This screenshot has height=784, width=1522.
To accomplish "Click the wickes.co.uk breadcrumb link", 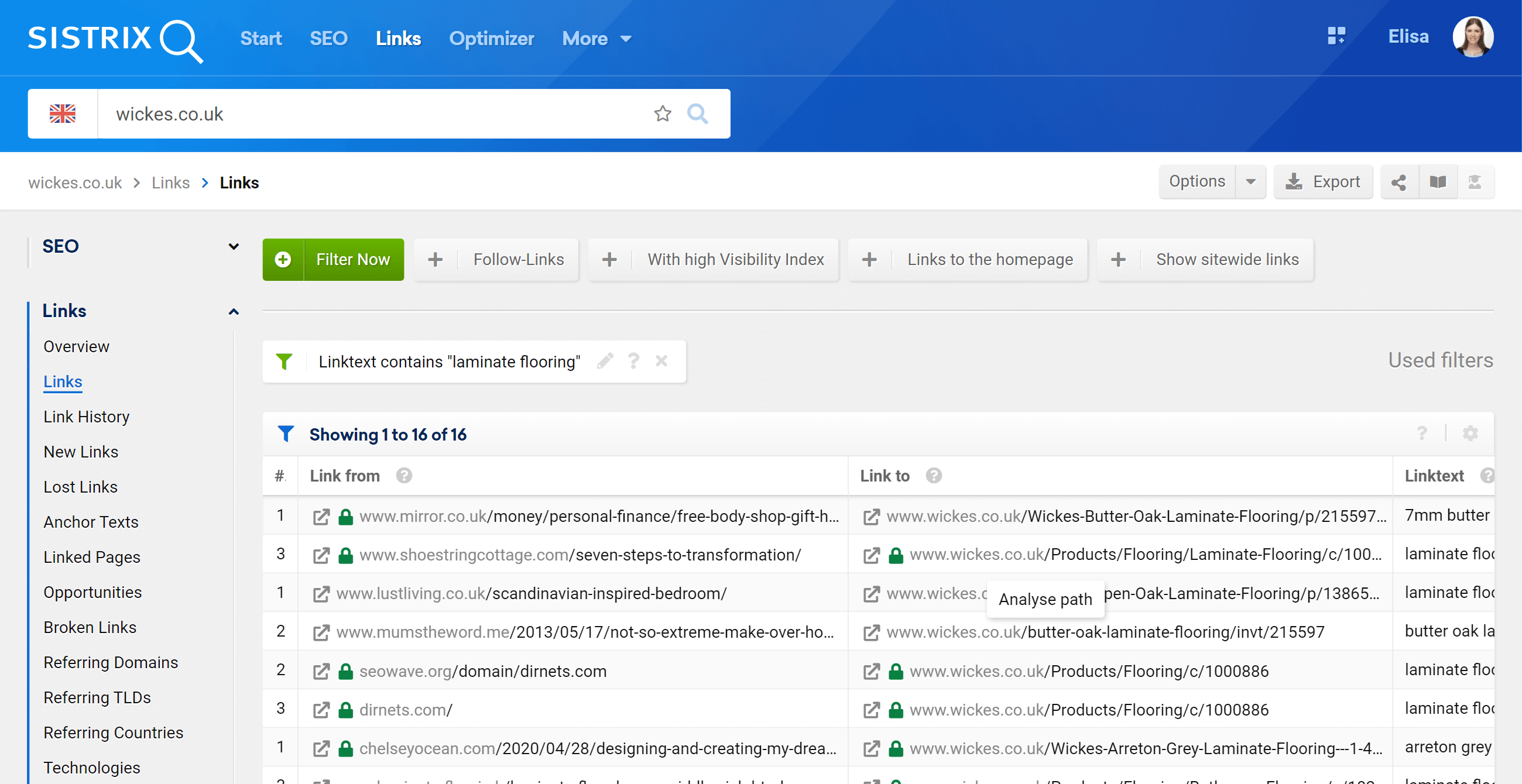I will click(x=75, y=182).
